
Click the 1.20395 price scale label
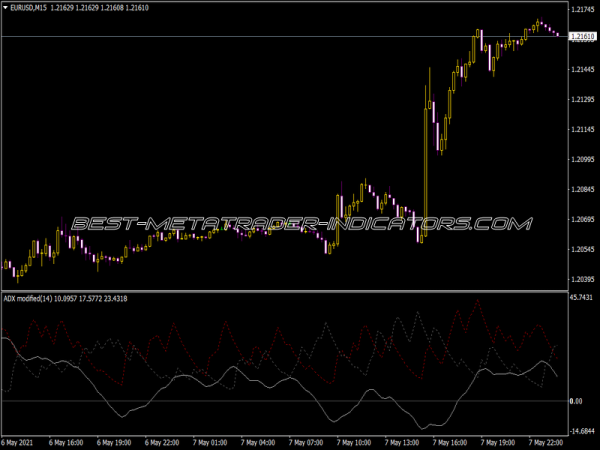[582, 279]
